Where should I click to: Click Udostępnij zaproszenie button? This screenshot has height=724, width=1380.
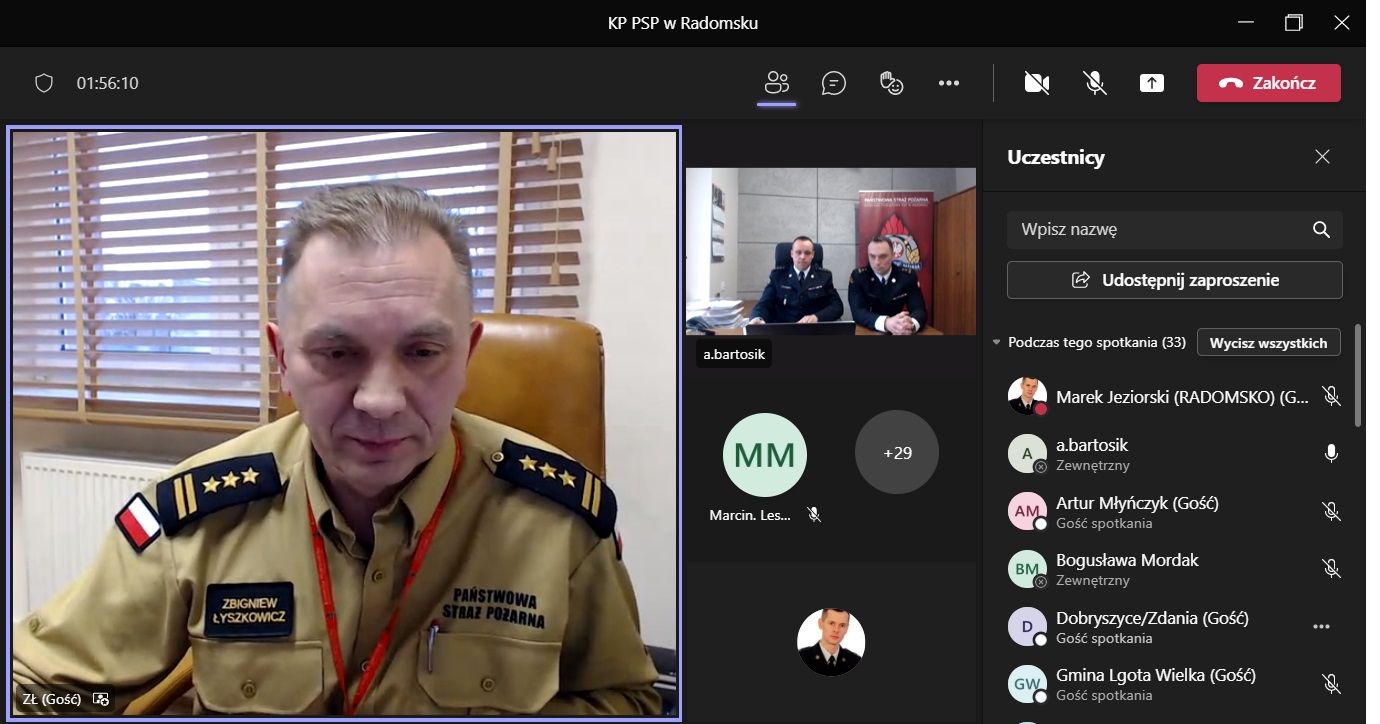[x=1174, y=280]
